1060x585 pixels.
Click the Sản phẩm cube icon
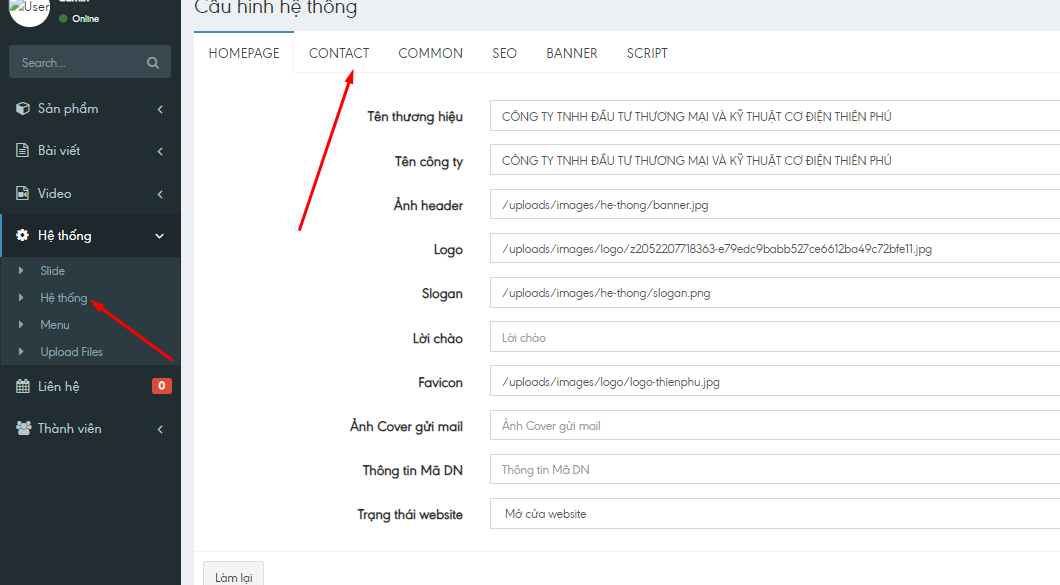[x=23, y=108]
